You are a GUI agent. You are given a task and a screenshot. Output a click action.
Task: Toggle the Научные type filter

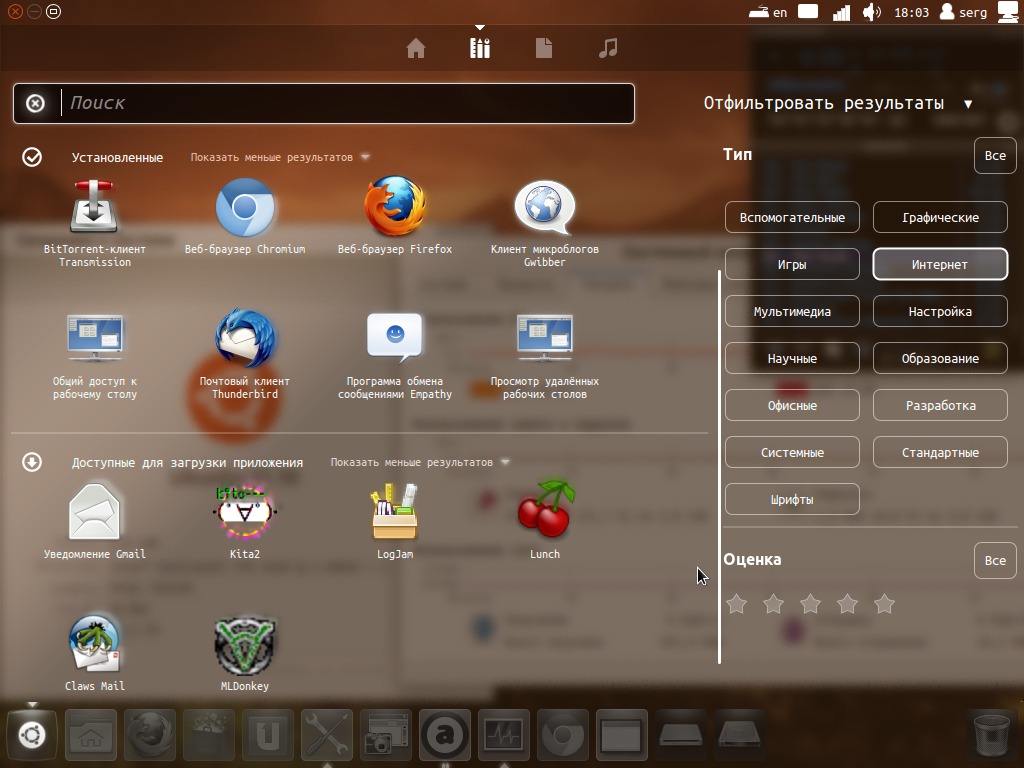[792, 359]
